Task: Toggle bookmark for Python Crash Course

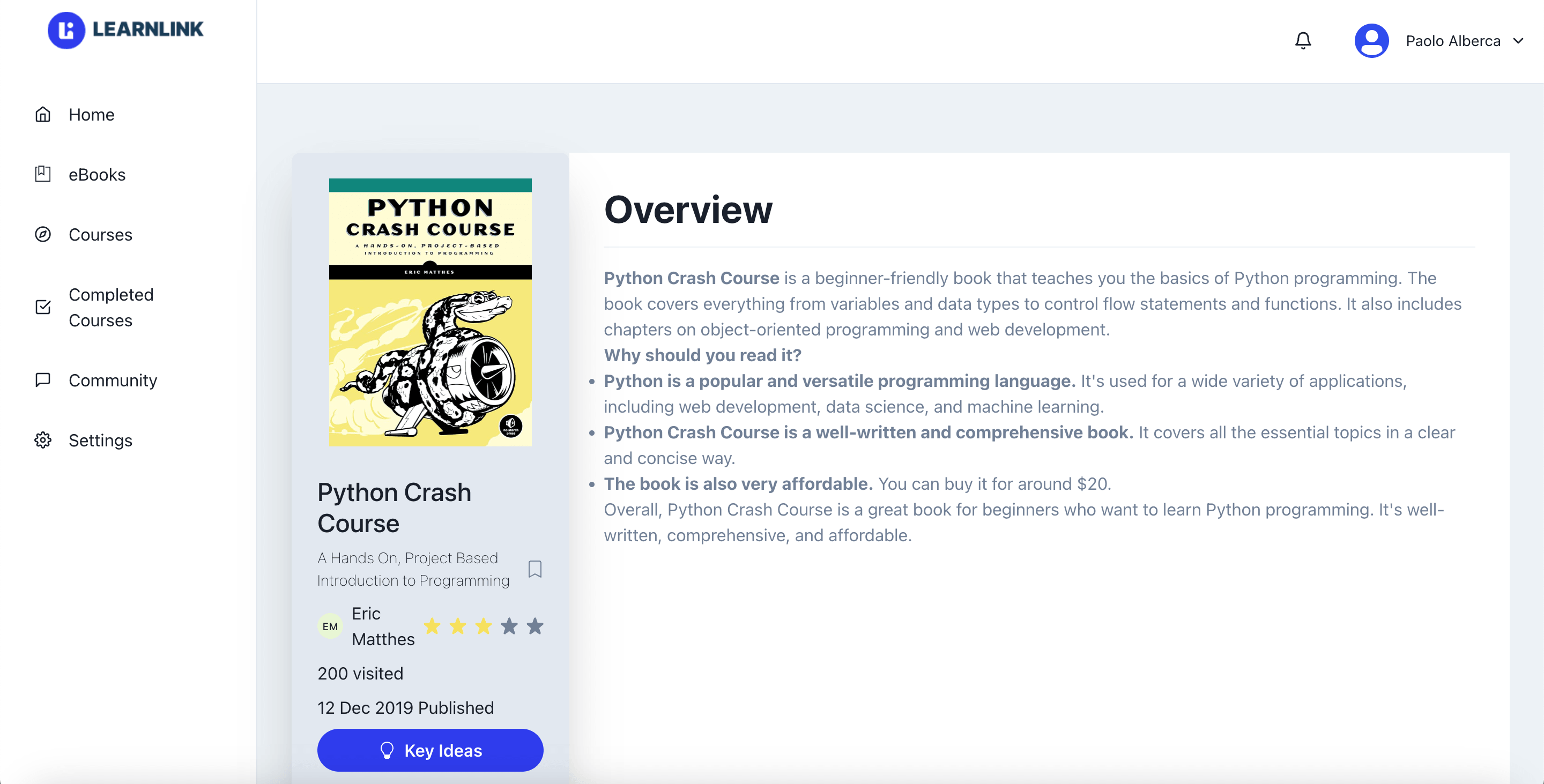Action: point(535,569)
